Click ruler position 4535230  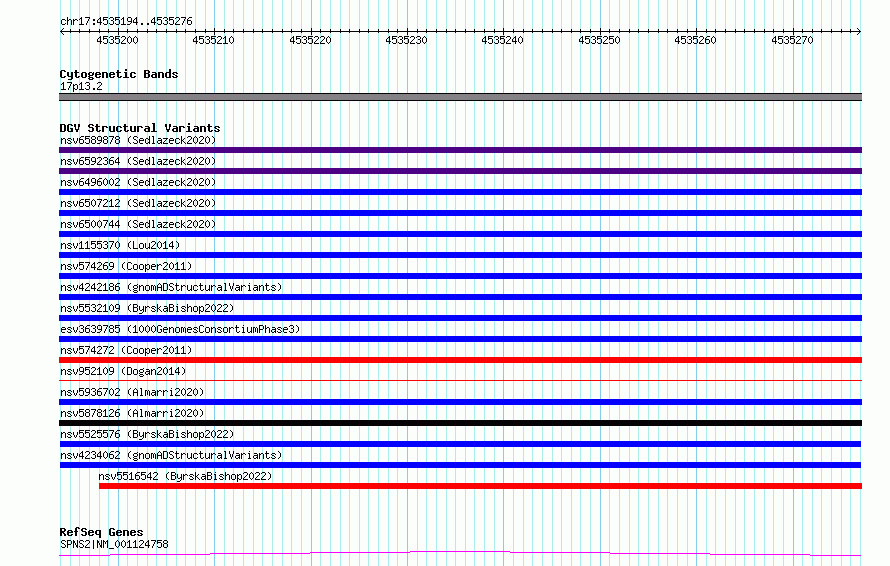[x=406, y=40]
